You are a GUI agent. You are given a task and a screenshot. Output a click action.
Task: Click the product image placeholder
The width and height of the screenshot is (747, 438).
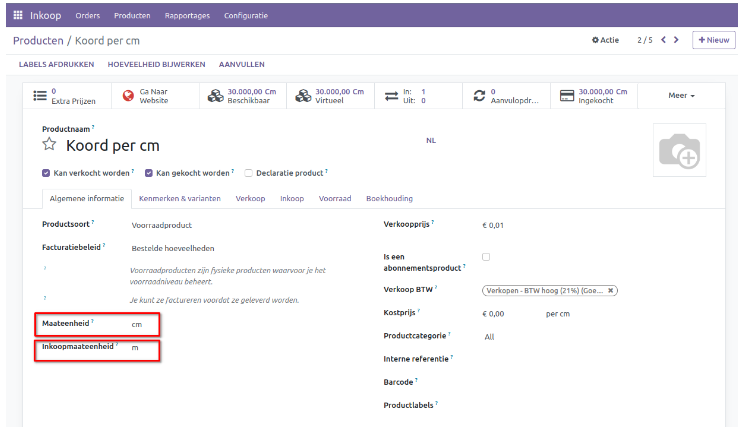pos(679,149)
